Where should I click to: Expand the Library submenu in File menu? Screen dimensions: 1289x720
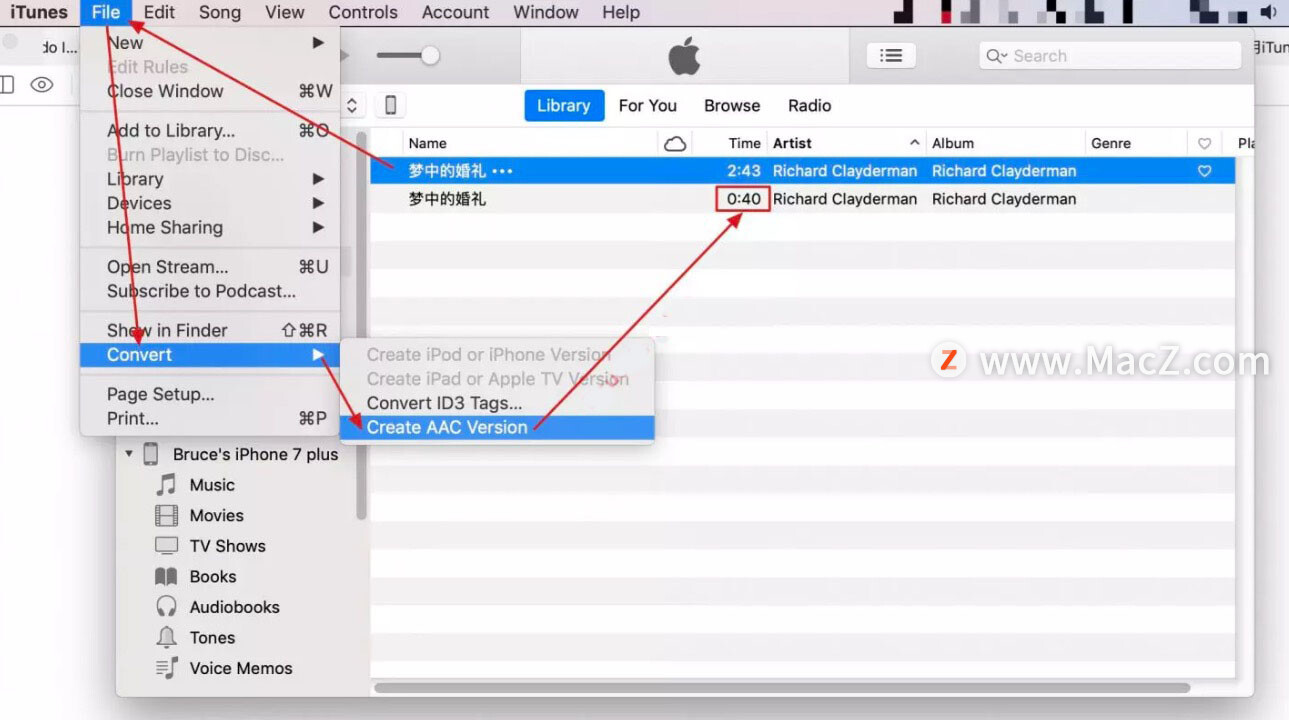[210, 179]
